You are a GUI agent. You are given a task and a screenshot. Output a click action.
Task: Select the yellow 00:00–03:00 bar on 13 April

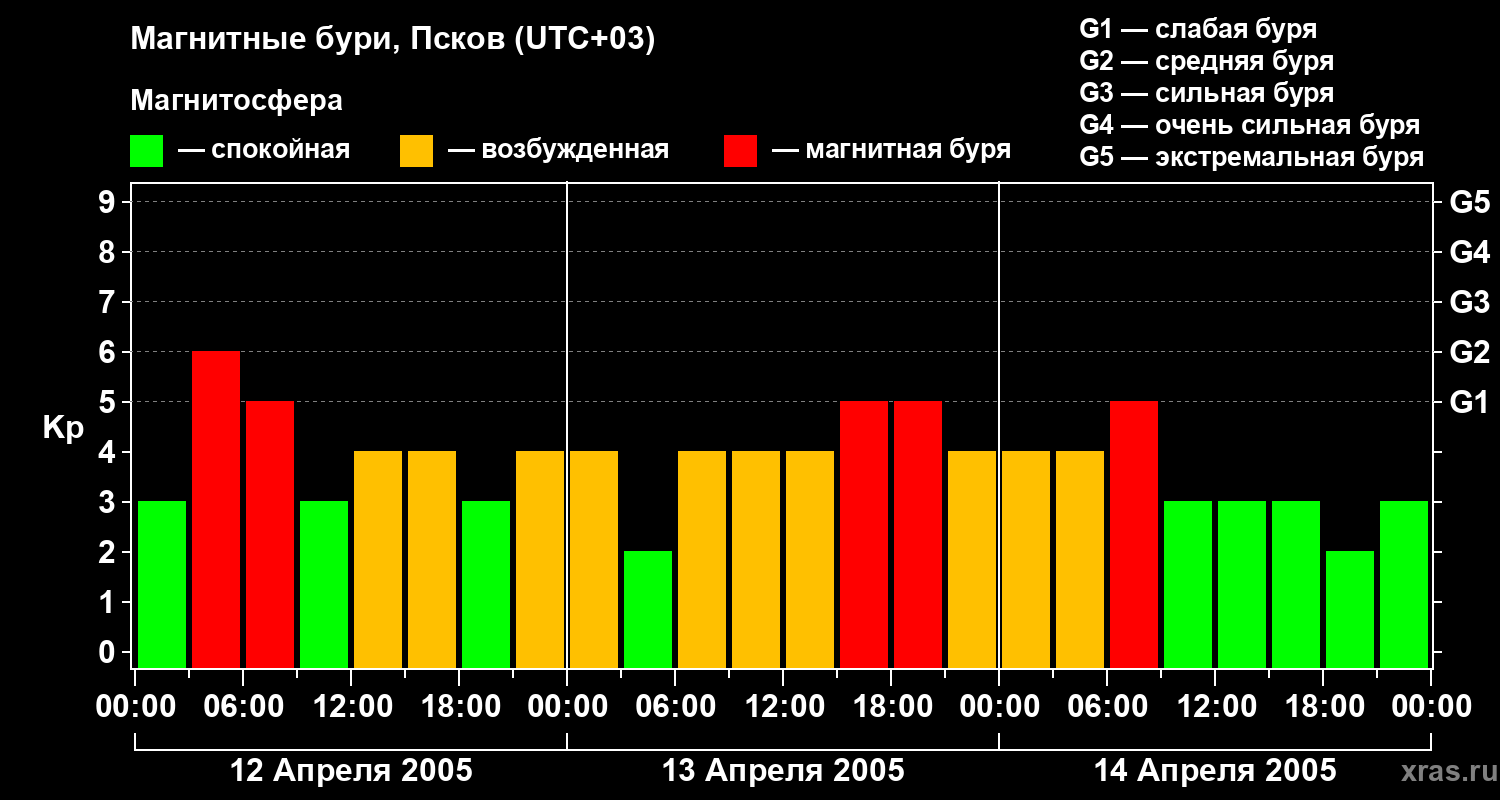click(x=594, y=559)
